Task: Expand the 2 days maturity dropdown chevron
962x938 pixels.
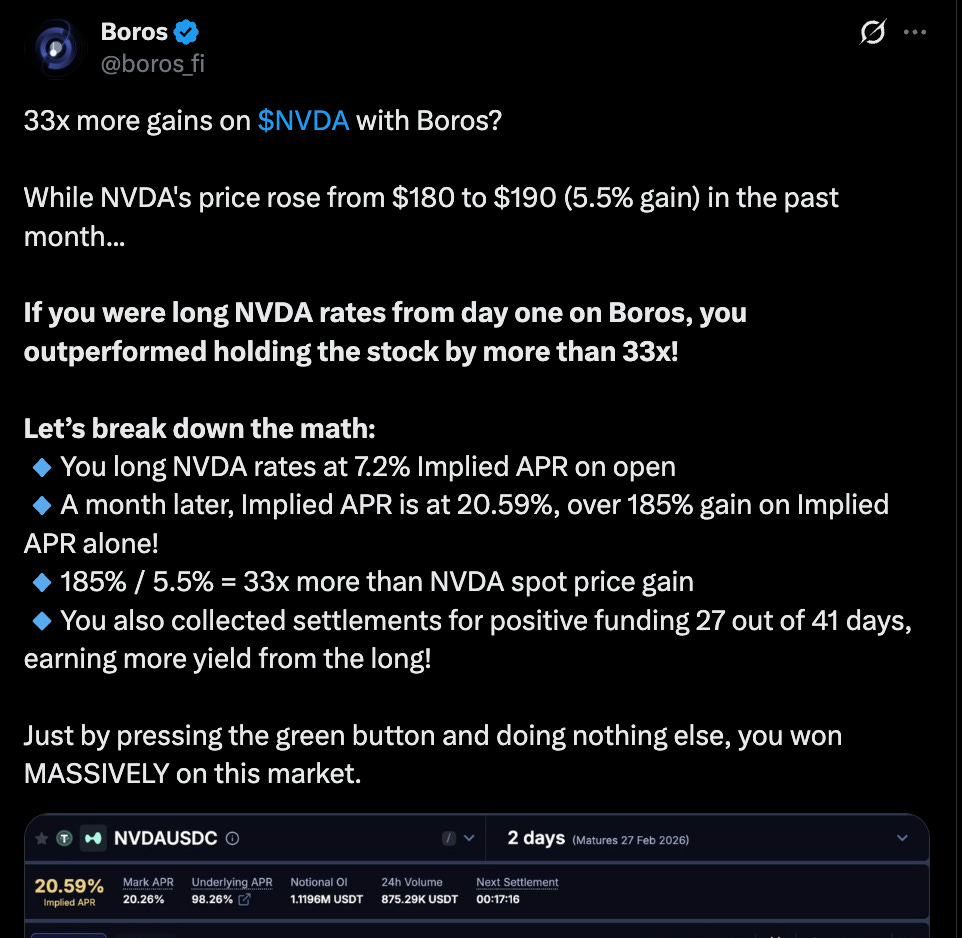Action: point(902,838)
